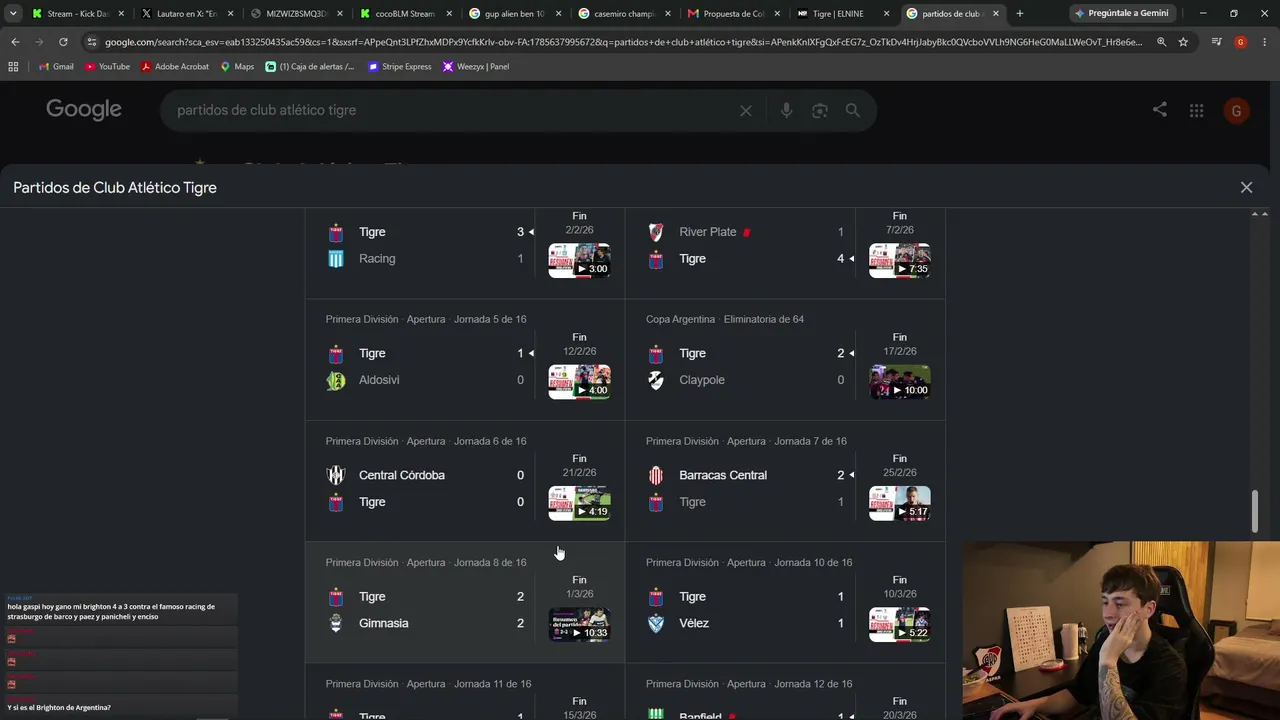Open the Google apps grid

point(1196,111)
